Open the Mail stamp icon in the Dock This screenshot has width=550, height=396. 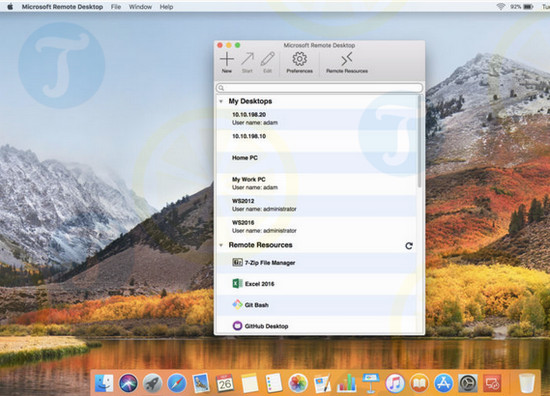tap(201, 383)
